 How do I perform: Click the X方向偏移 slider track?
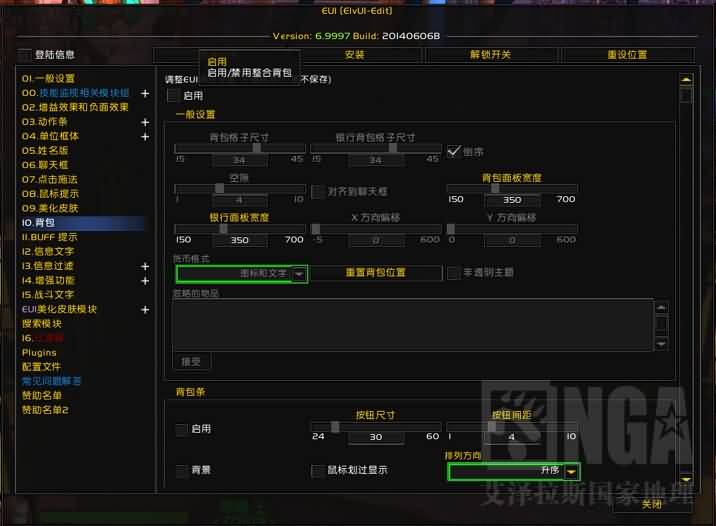[376, 229]
